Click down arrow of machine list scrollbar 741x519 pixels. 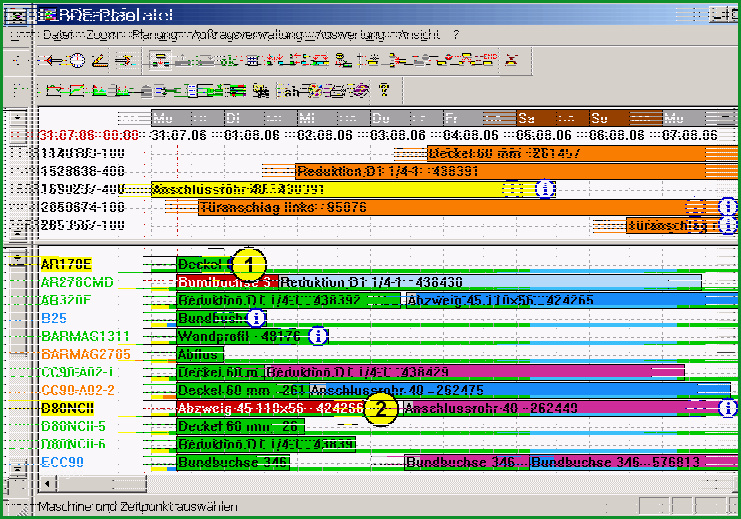tap(17, 468)
